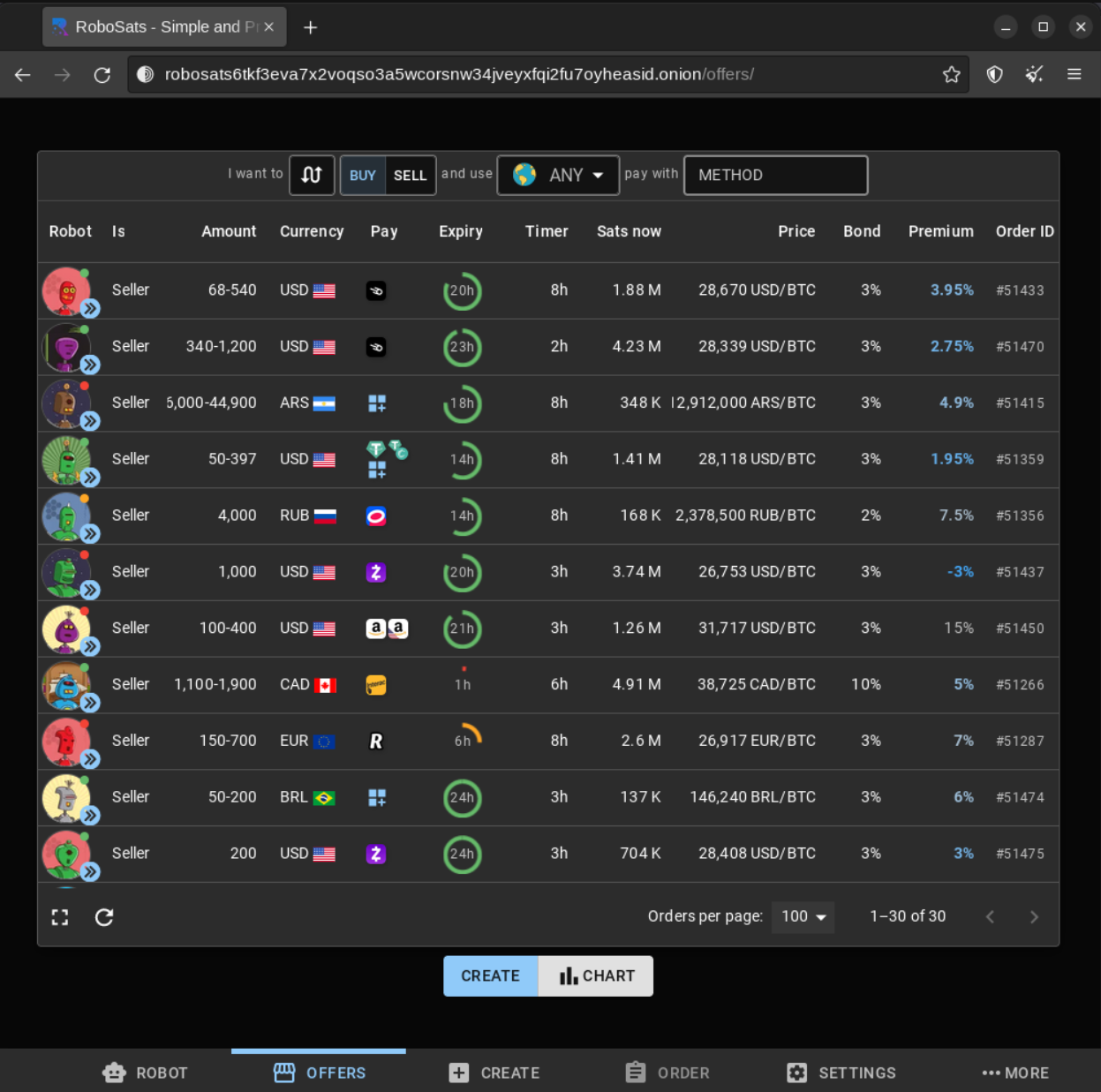Refresh the order book with reload icon
1101x1092 pixels.
(x=104, y=917)
